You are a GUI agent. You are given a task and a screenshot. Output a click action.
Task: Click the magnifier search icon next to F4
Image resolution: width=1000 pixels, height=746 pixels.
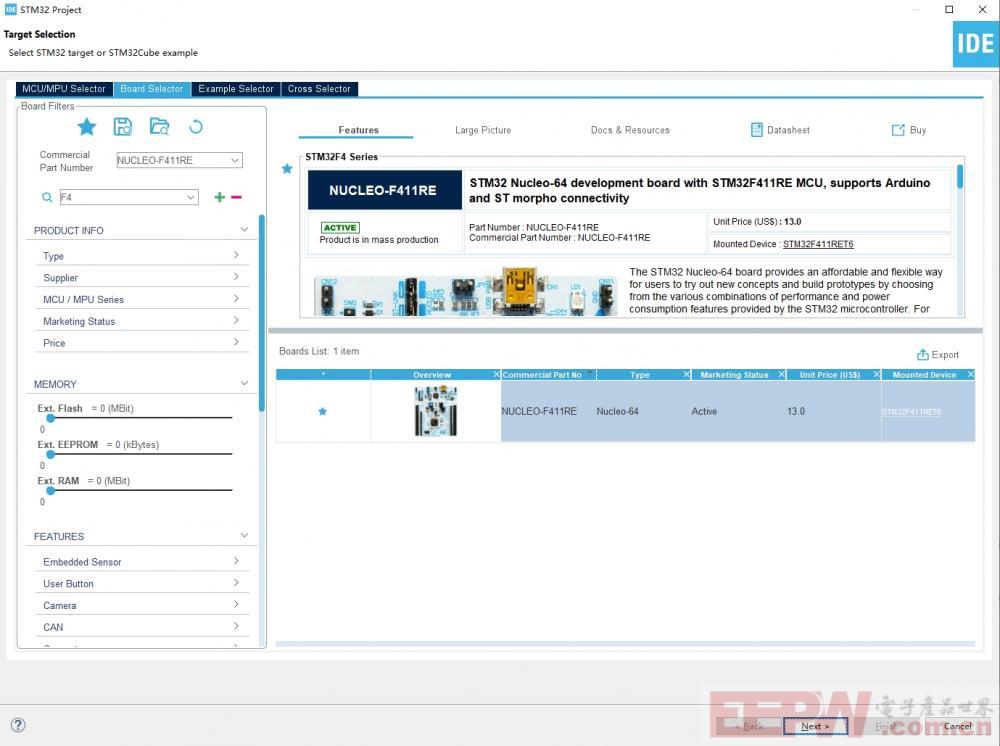[47, 198]
